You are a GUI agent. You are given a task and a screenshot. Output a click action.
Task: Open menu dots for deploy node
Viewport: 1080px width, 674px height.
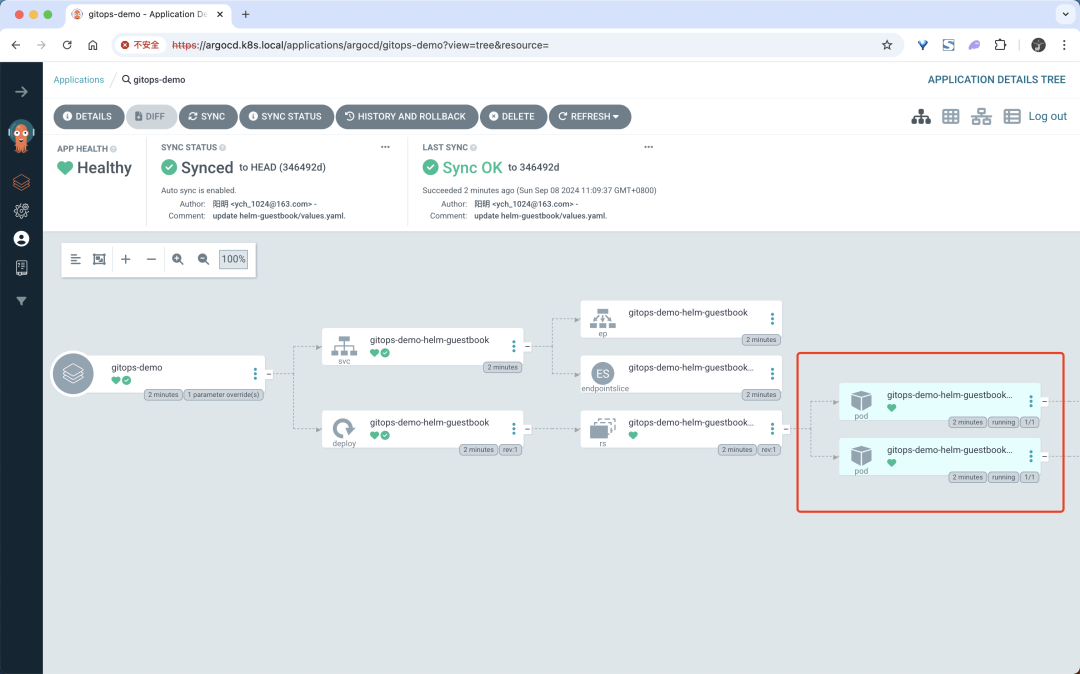(513, 428)
